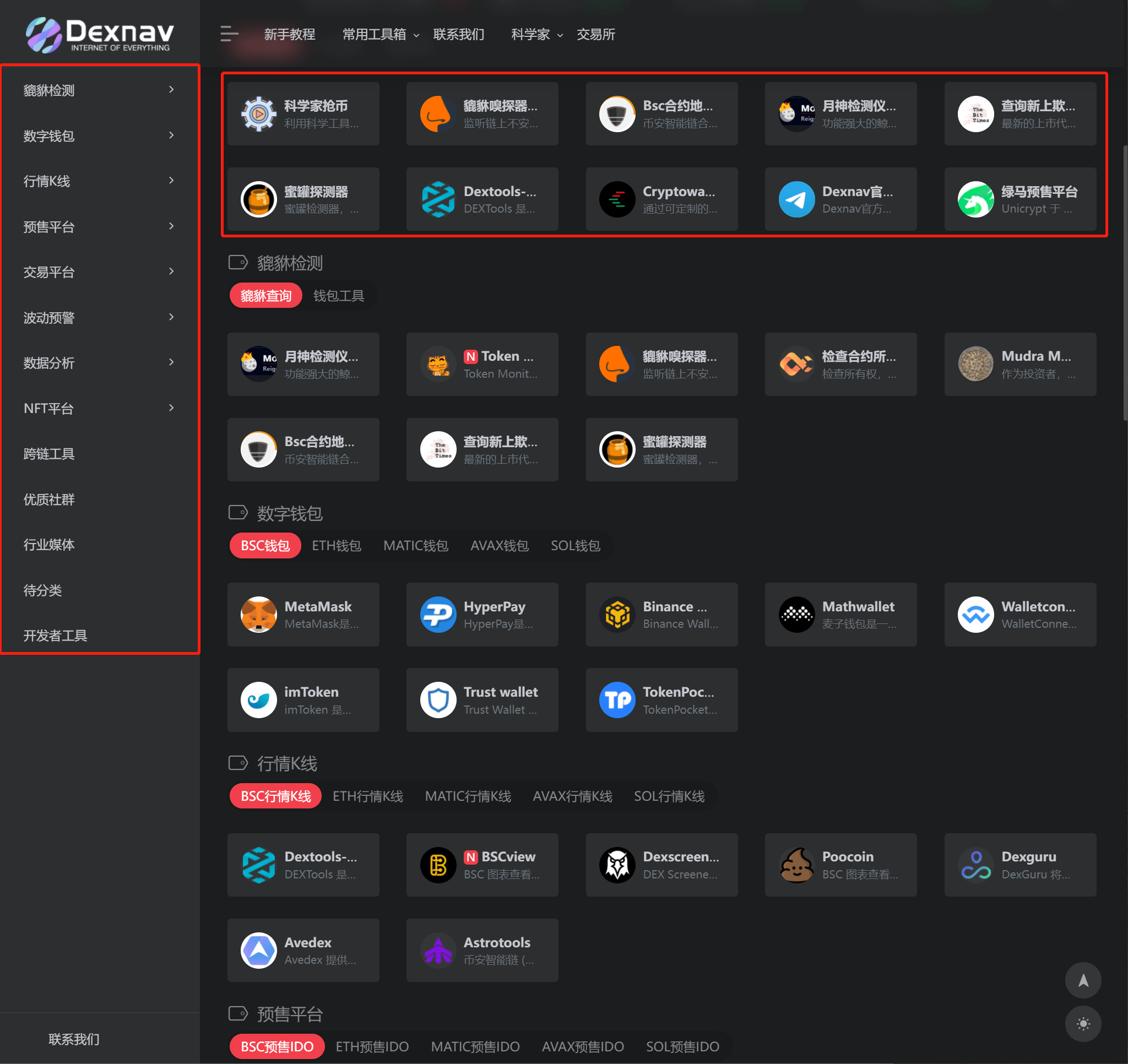Screen dimensions: 1128x1064
Task: Click the 绿马预售平台 unicorn icon
Action: pyautogui.click(x=976, y=199)
